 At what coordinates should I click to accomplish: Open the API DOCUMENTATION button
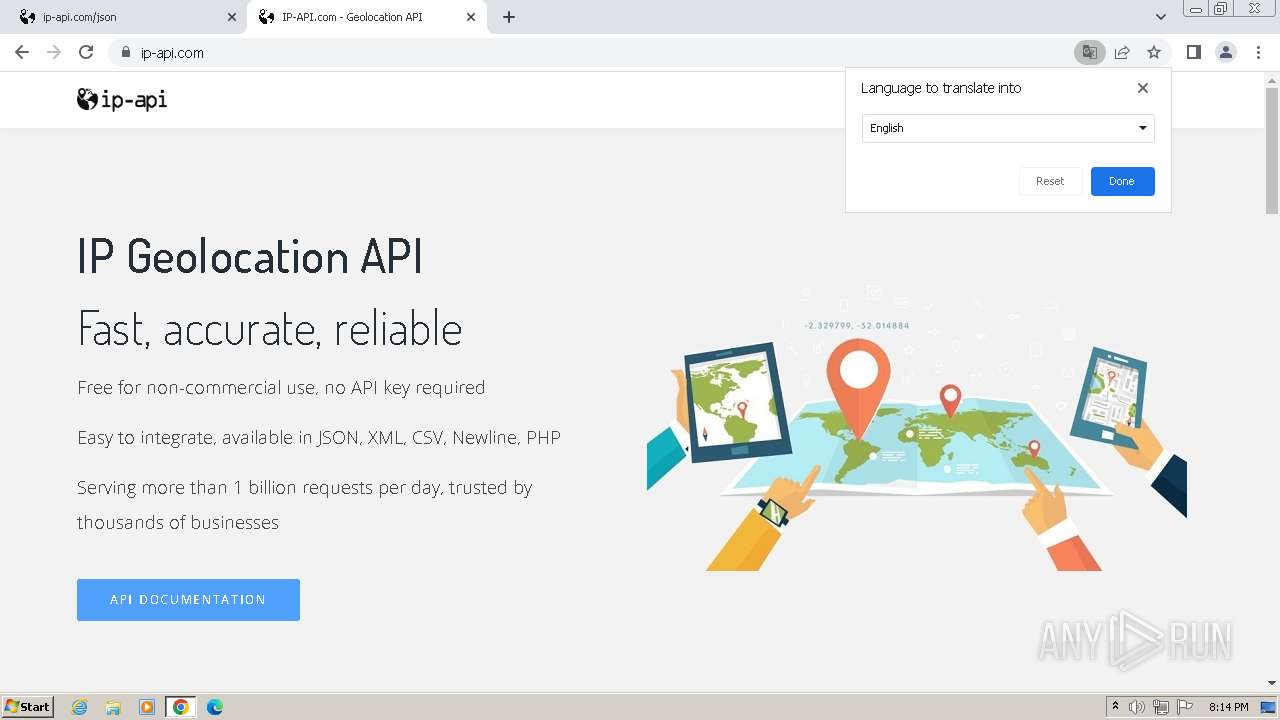click(x=188, y=600)
